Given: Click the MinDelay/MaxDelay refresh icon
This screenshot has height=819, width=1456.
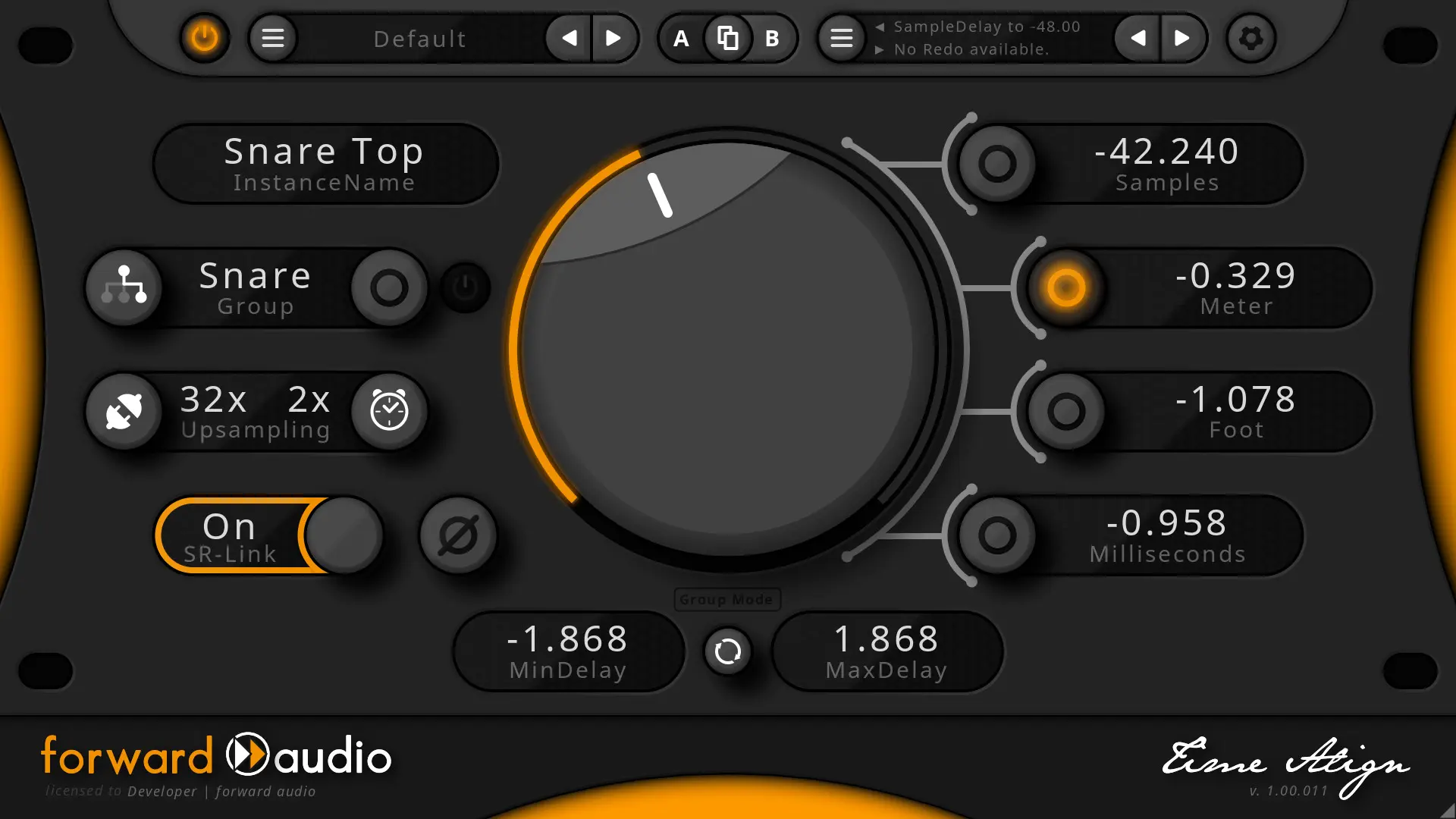Looking at the screenshot, I should tap(727, 651).
